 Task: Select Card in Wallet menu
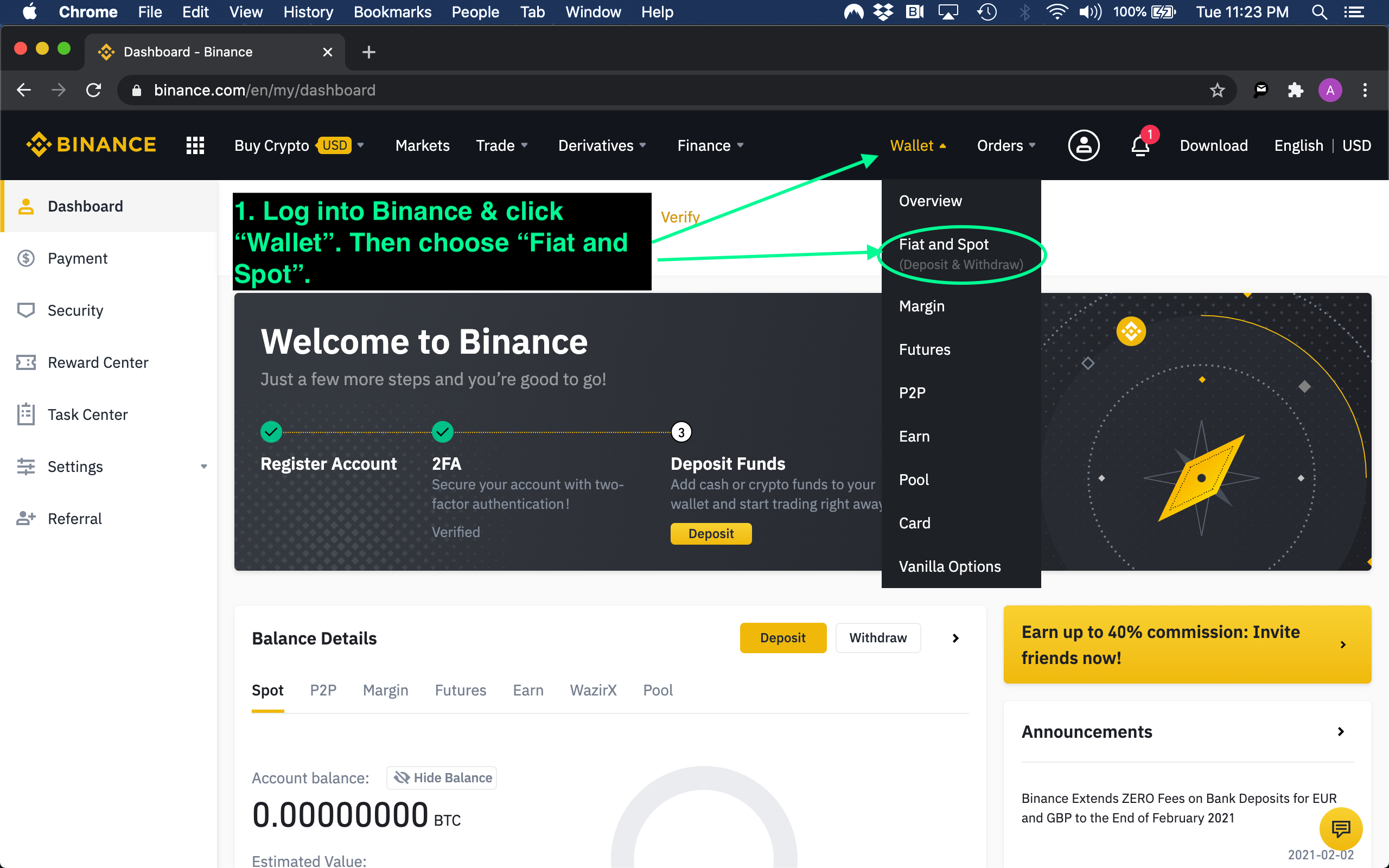point(961,523)
